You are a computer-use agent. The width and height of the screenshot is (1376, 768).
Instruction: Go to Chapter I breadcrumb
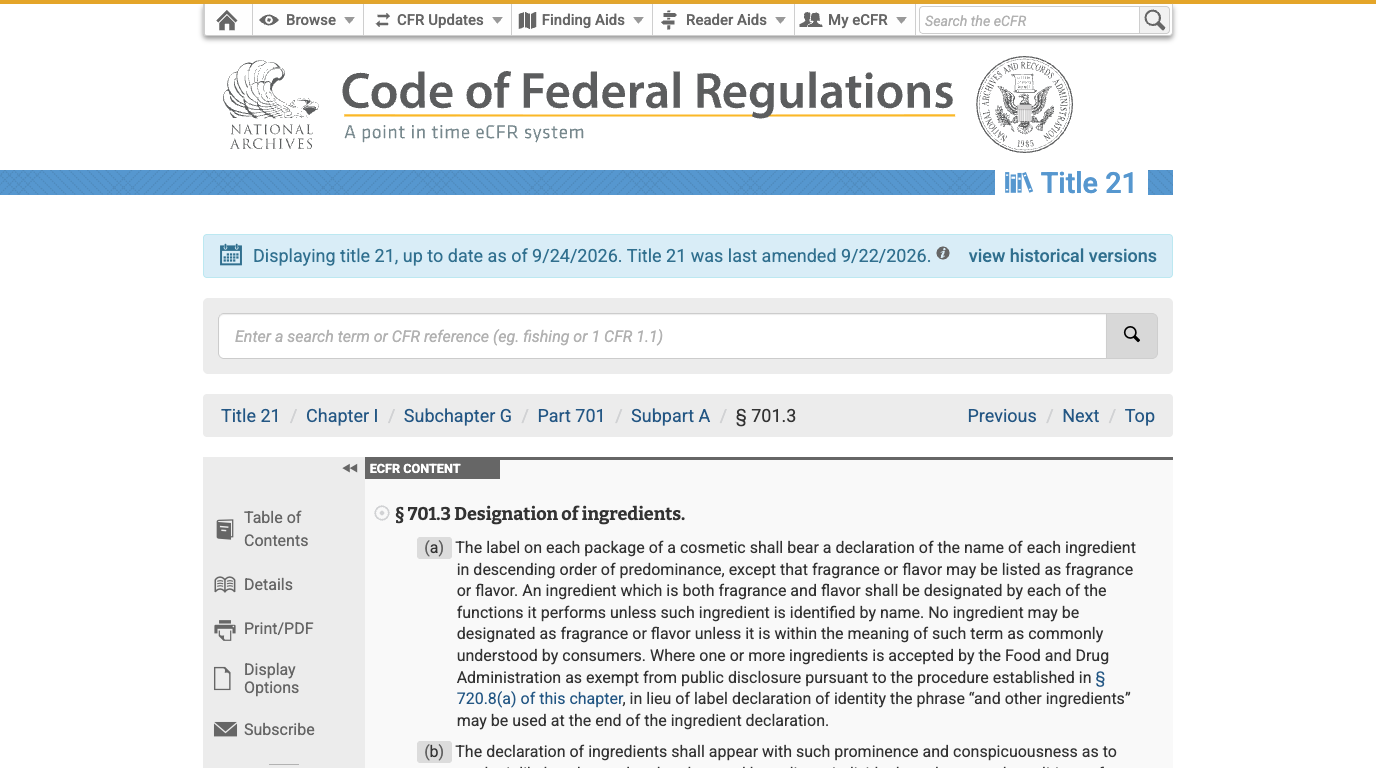click(x=342, y=416)
